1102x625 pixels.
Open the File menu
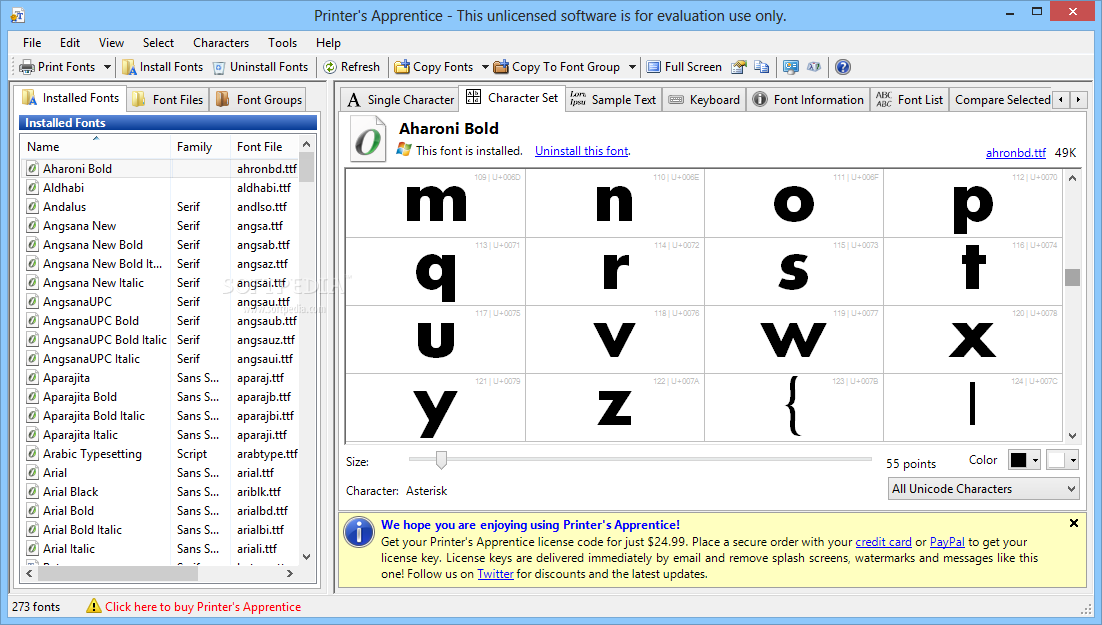[32, 43]
